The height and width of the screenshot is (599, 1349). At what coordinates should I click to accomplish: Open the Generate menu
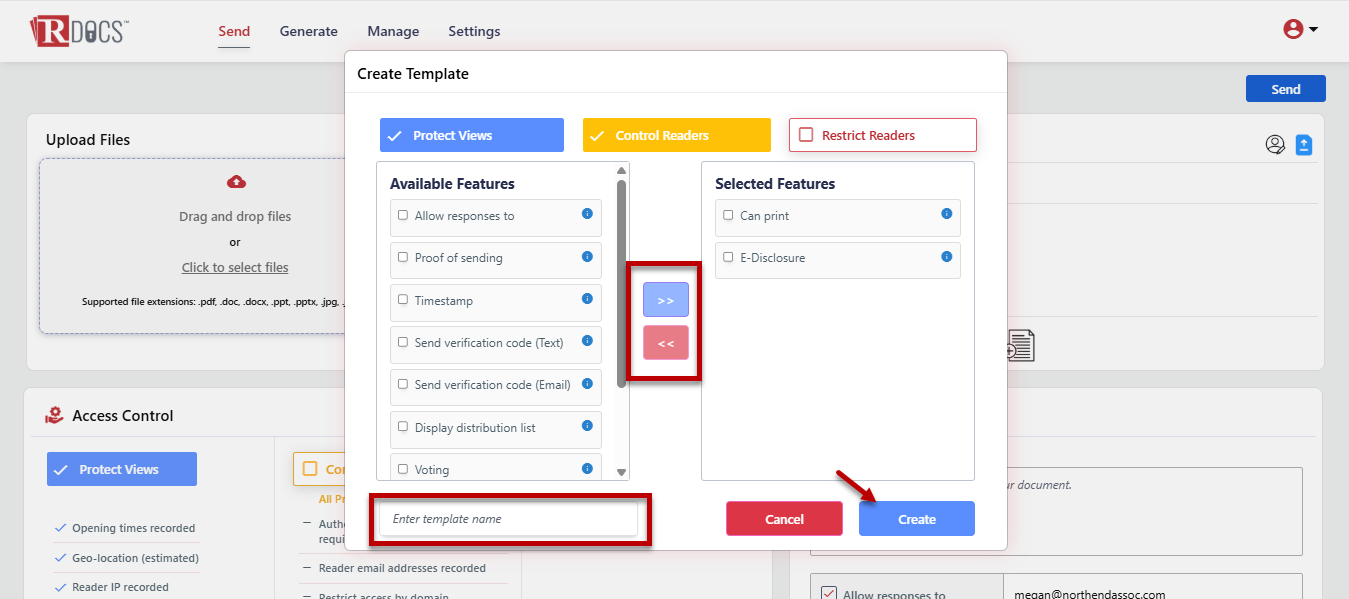tap(308, 31)
